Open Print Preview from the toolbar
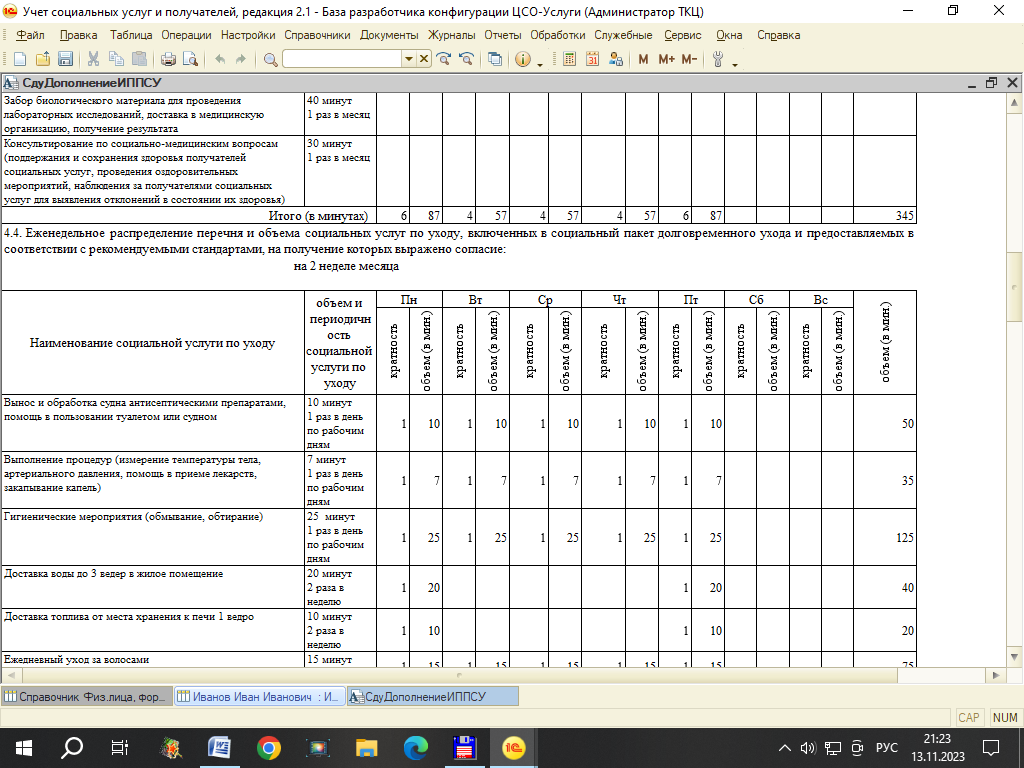Image resolution: width=1024 pixels, height=768 pixels. pyautogui.click(x=189, y=59)
